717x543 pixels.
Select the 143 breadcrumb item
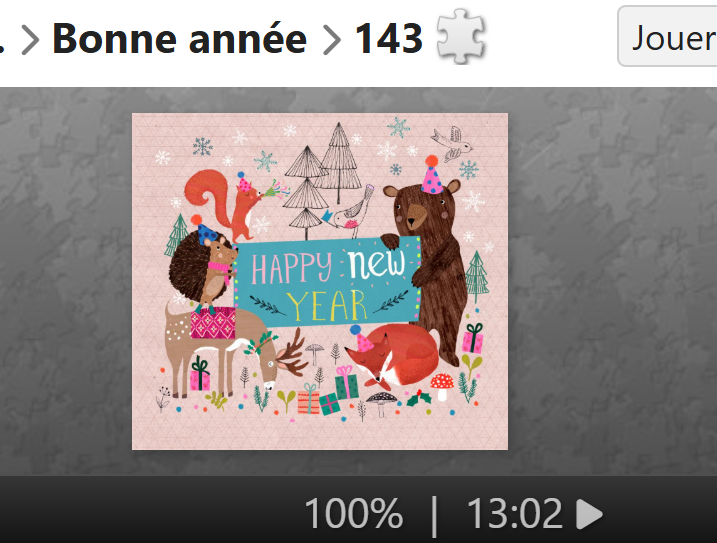point(389,39)
